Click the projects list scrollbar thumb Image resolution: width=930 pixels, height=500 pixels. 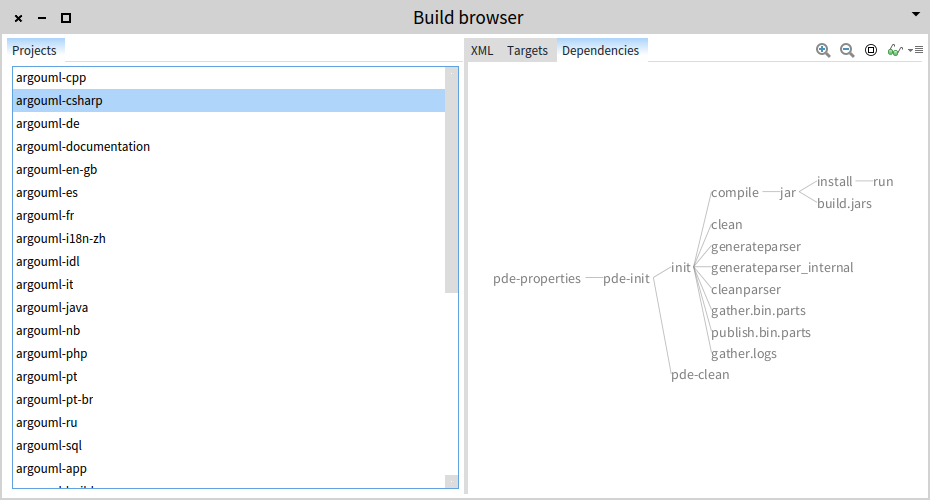(451, 186)
